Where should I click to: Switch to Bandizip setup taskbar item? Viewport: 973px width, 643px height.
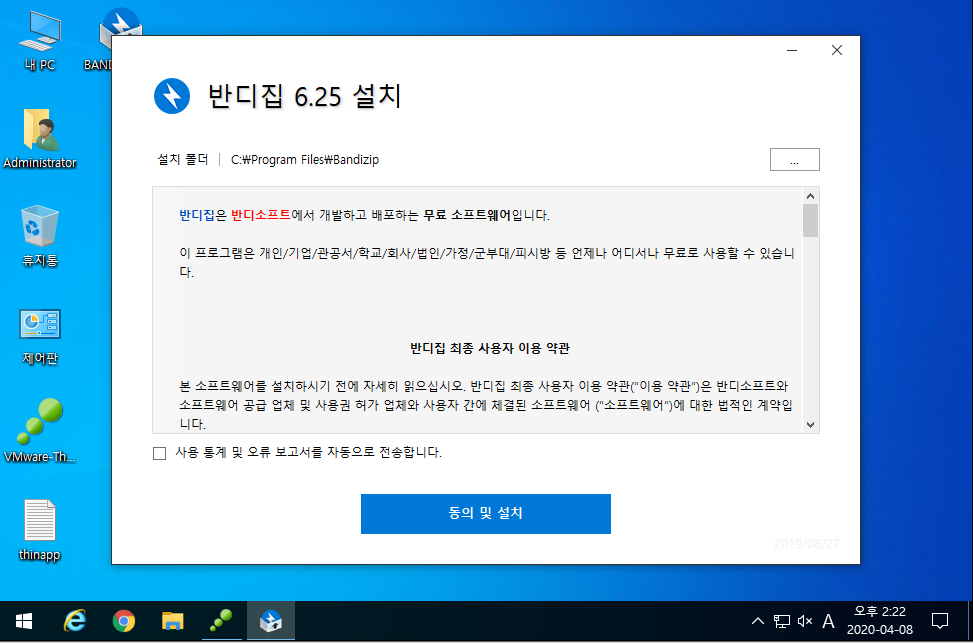click(x=271, y=621)
